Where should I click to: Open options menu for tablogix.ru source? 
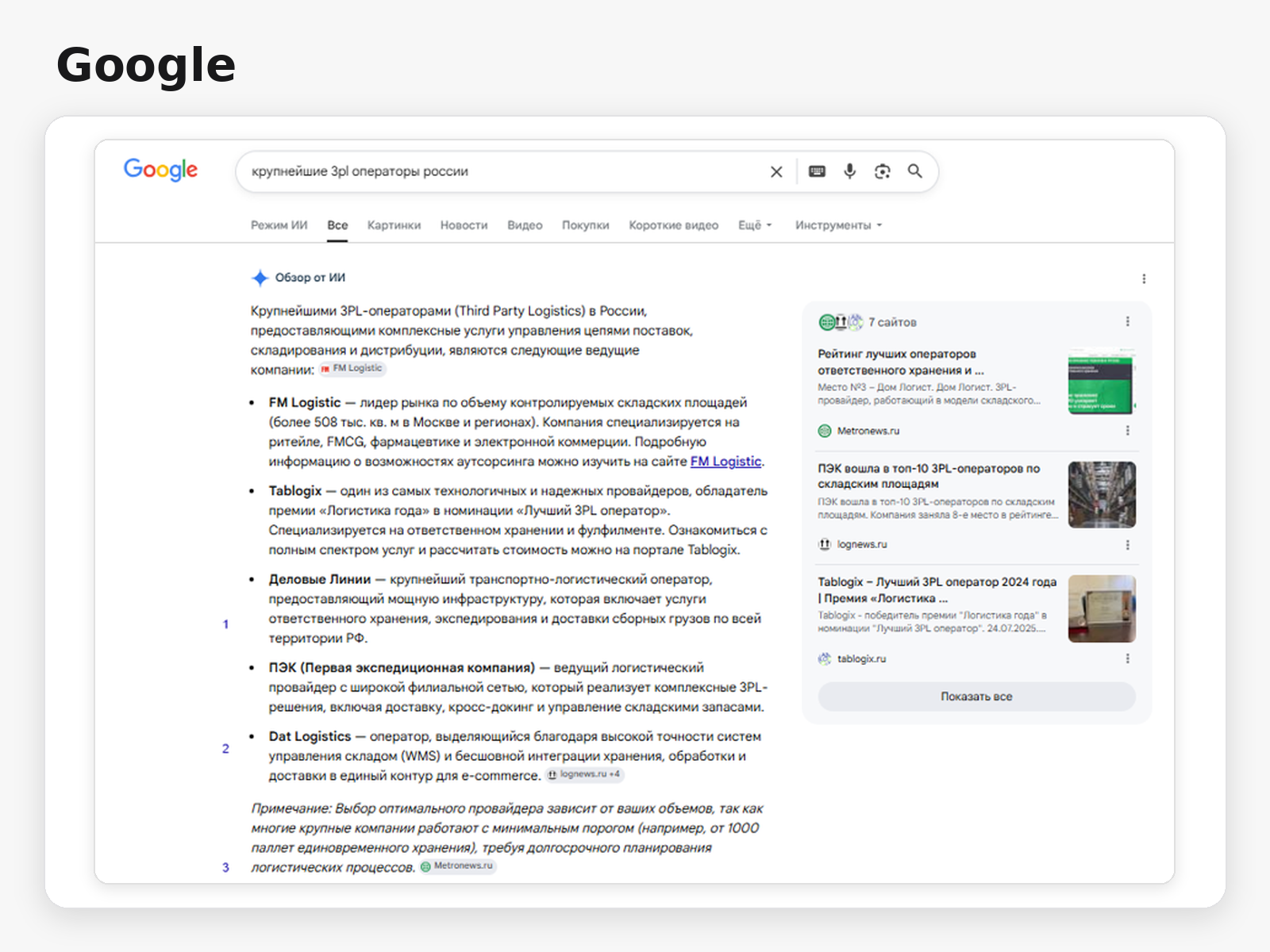(x=1127, y=658)
